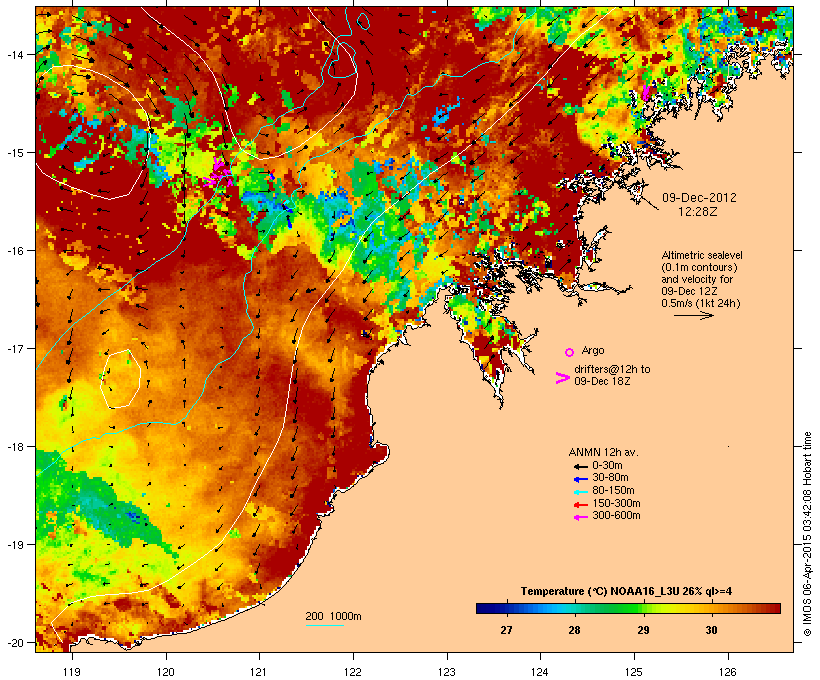
Task: Click the Temperature NOAA16_L3U colorbar title
Action: pyautogui.click(x=626, y=591)
